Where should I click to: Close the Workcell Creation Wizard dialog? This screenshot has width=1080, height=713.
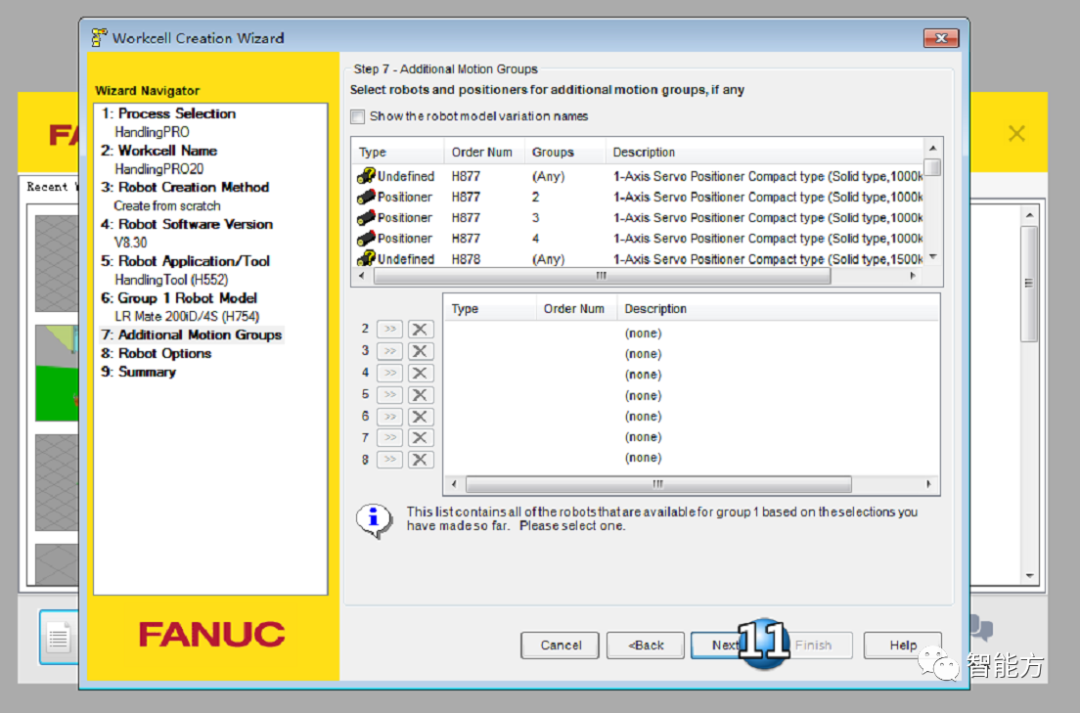[941, 38]
